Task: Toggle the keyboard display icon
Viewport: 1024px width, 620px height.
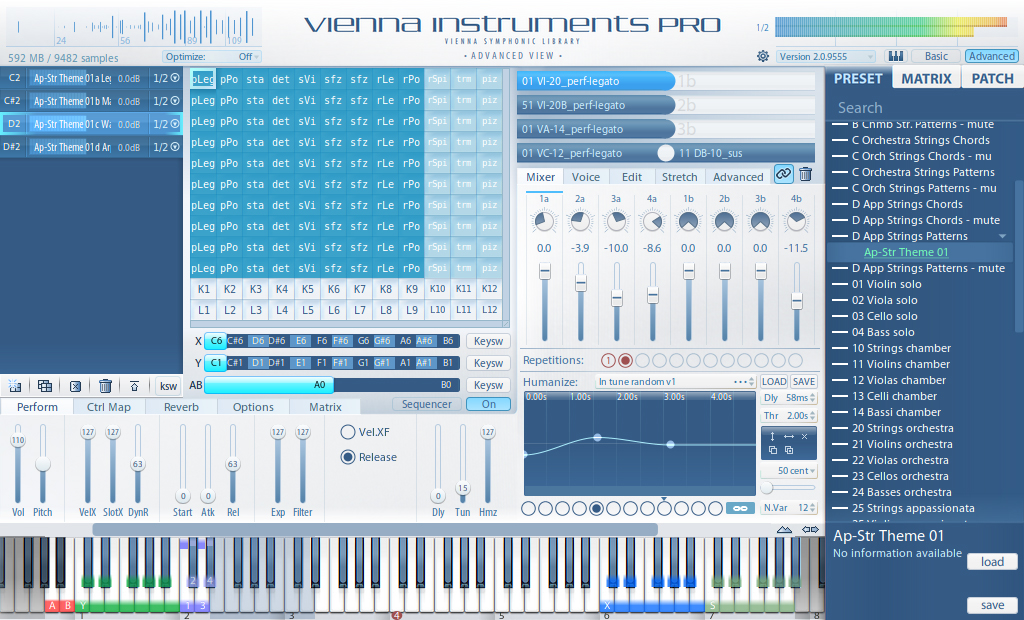Action: [x=895, y=56]
